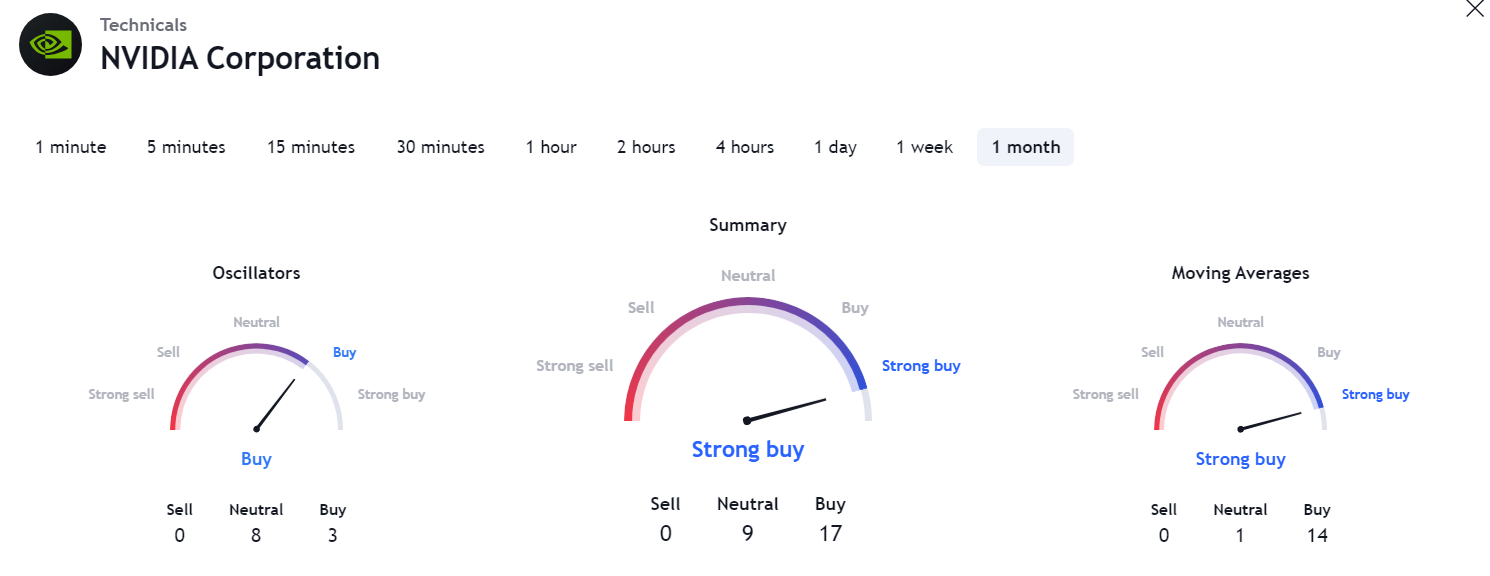The image size is (1490, 576).
Task: Select the 4 hours timeframe
Action: tap(745, 147)
